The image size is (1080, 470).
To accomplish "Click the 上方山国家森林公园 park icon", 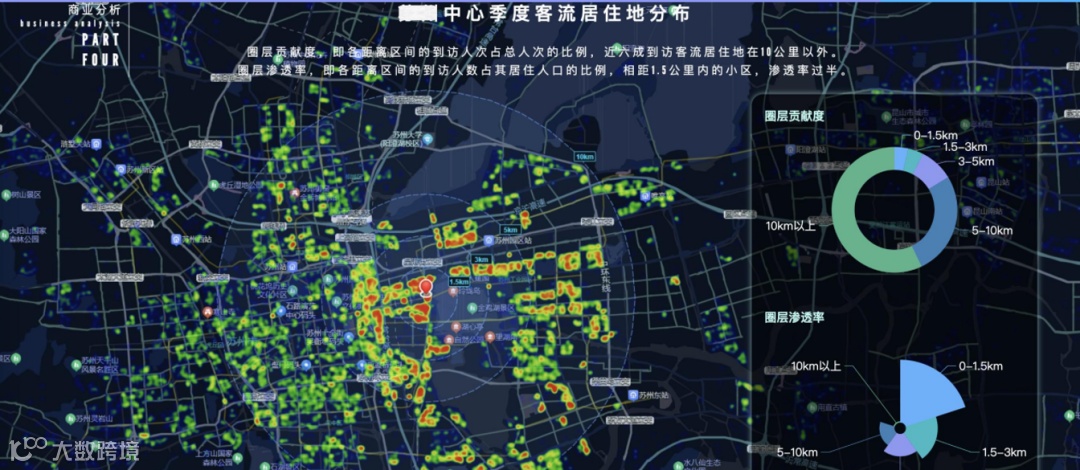I will click(239, 456).
